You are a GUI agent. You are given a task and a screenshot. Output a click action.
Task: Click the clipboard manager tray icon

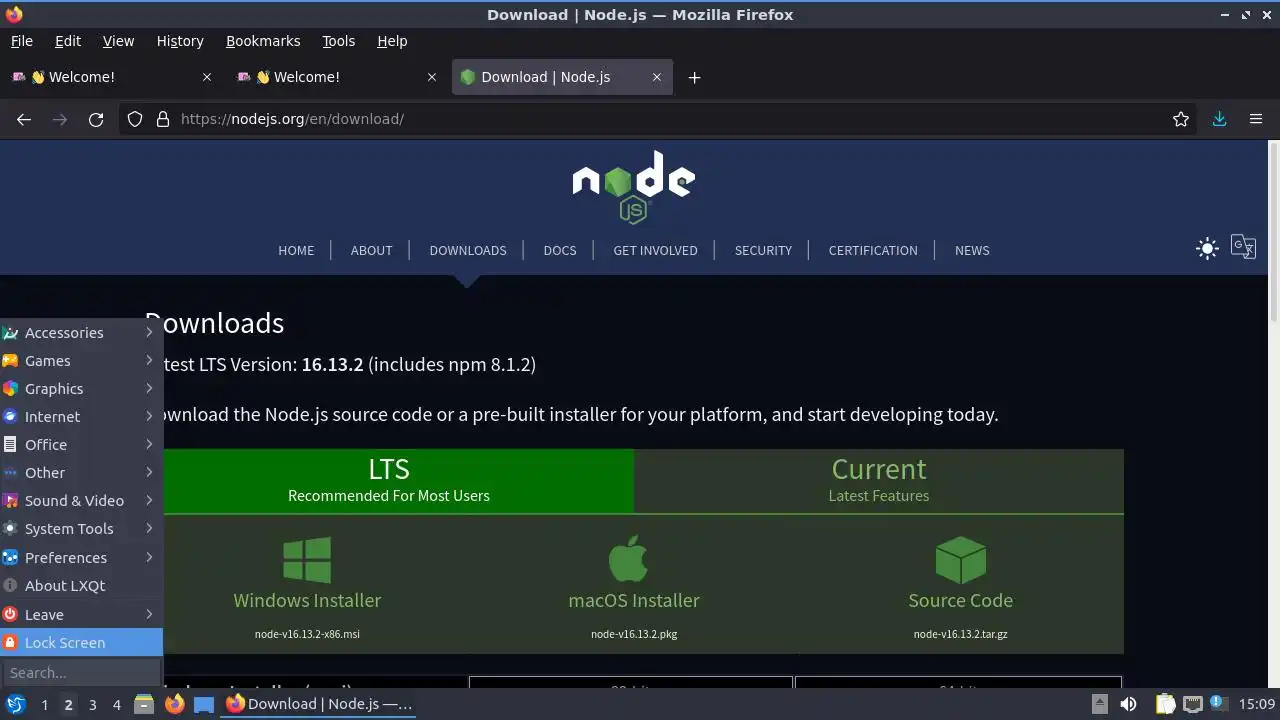[1166, 704]
